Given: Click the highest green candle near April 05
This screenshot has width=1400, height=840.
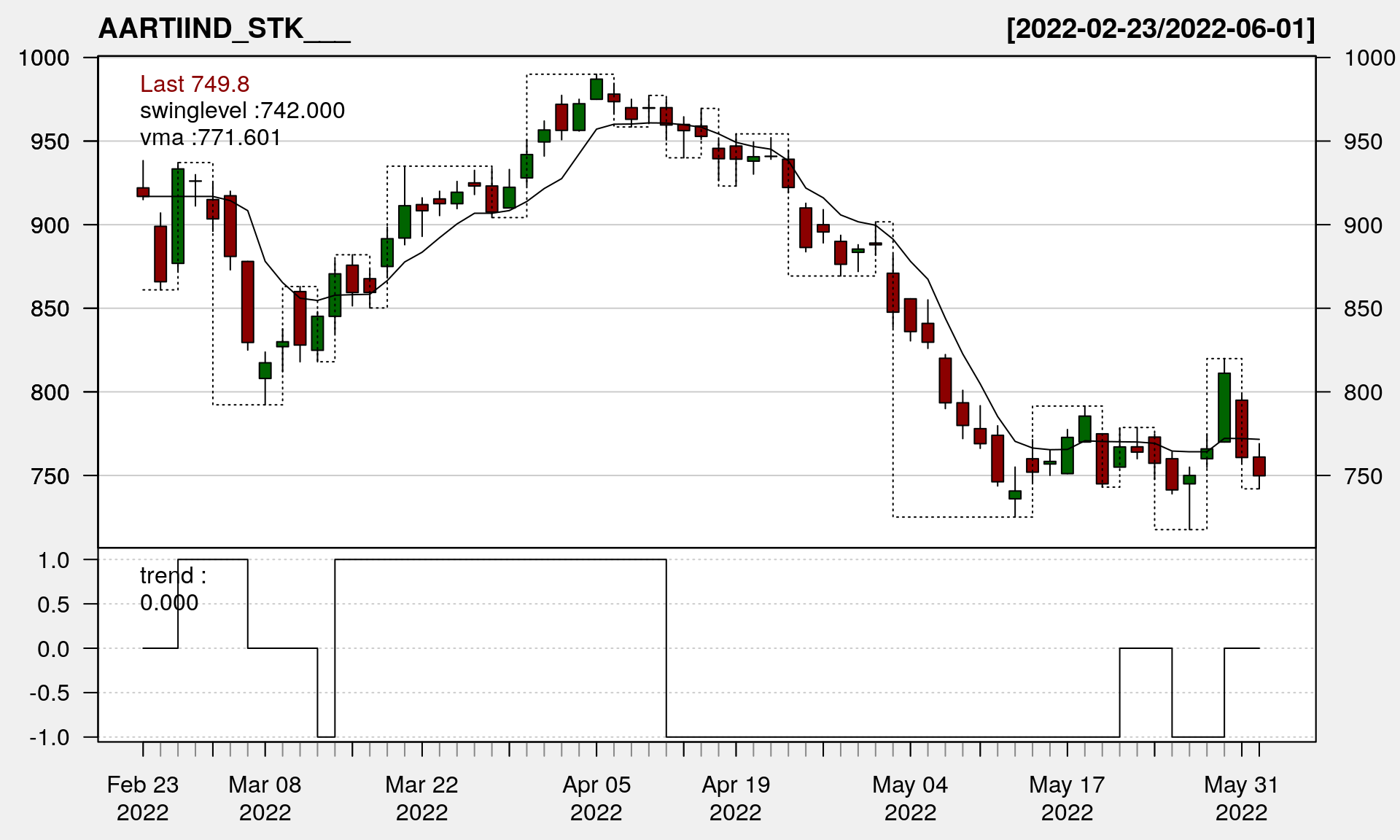Looking at the screenshot, I should tap(596, 89).
